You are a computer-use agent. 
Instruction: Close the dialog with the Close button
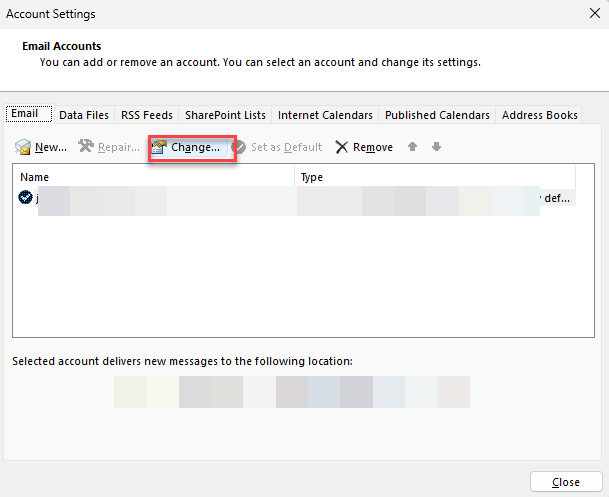[x=566, y=482]
